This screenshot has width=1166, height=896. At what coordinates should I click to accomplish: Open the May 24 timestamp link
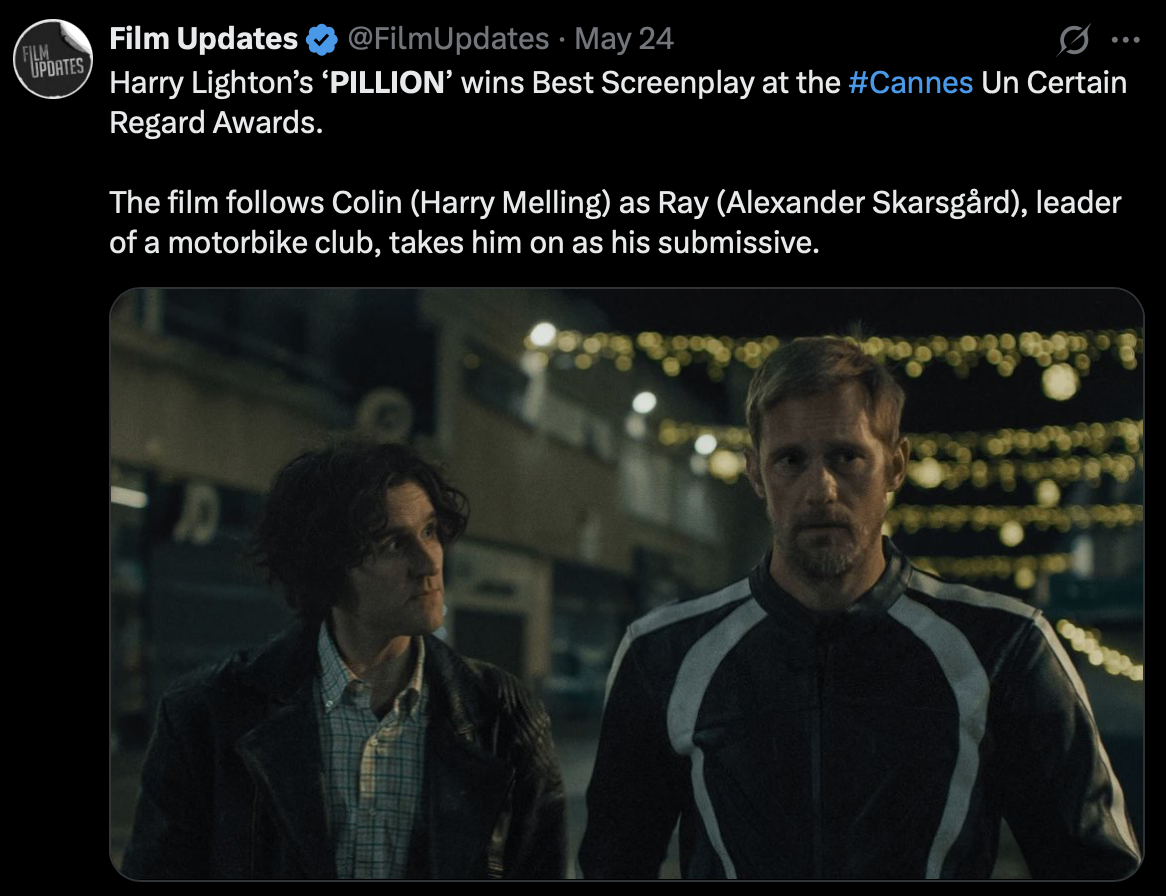tap(624, 39)
